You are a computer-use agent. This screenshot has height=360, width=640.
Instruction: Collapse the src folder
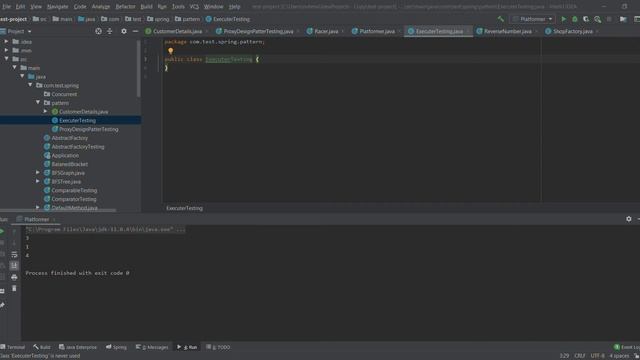coord(6,59)
